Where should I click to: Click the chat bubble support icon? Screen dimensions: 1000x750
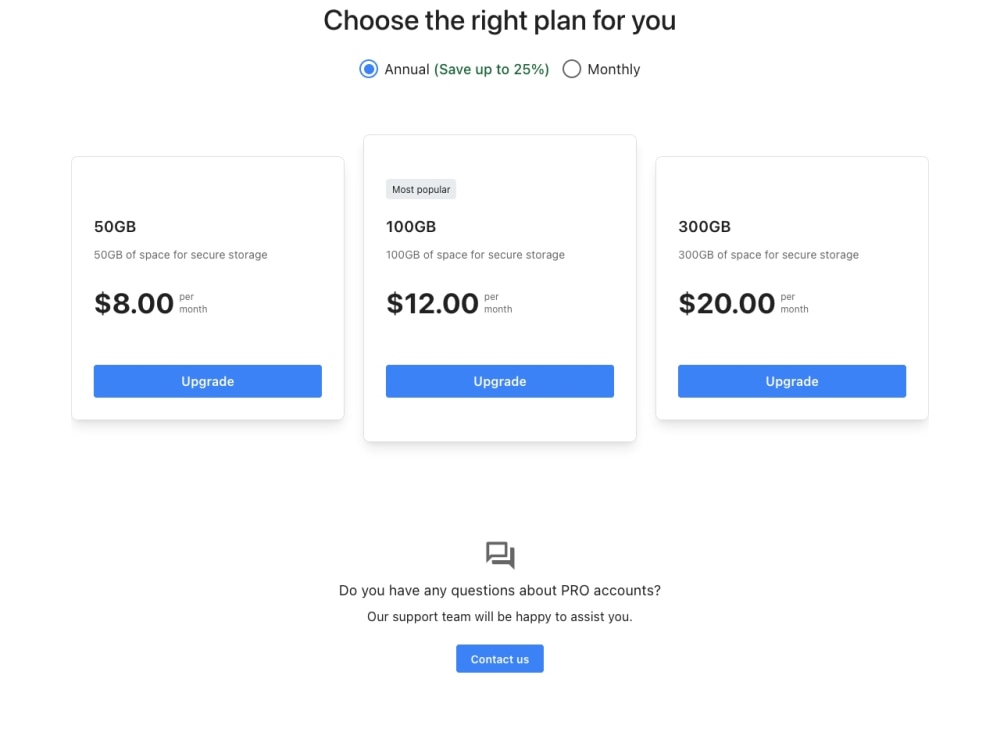(x=499, y=555)
